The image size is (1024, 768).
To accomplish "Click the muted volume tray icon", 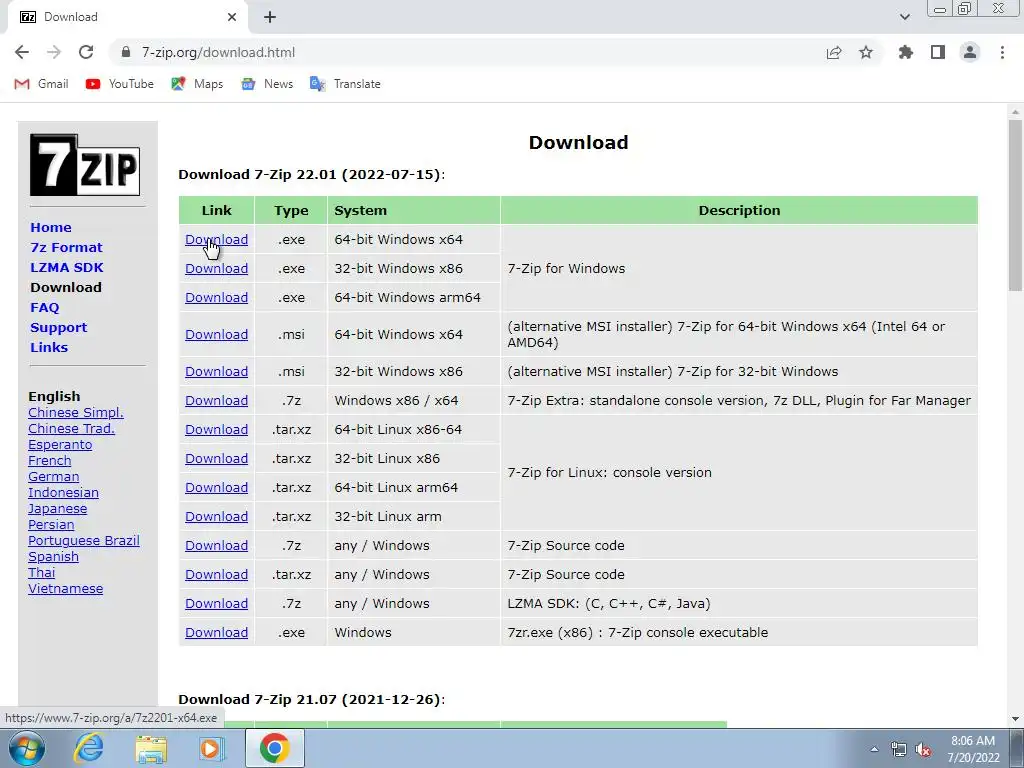I will tap(923, 749).
